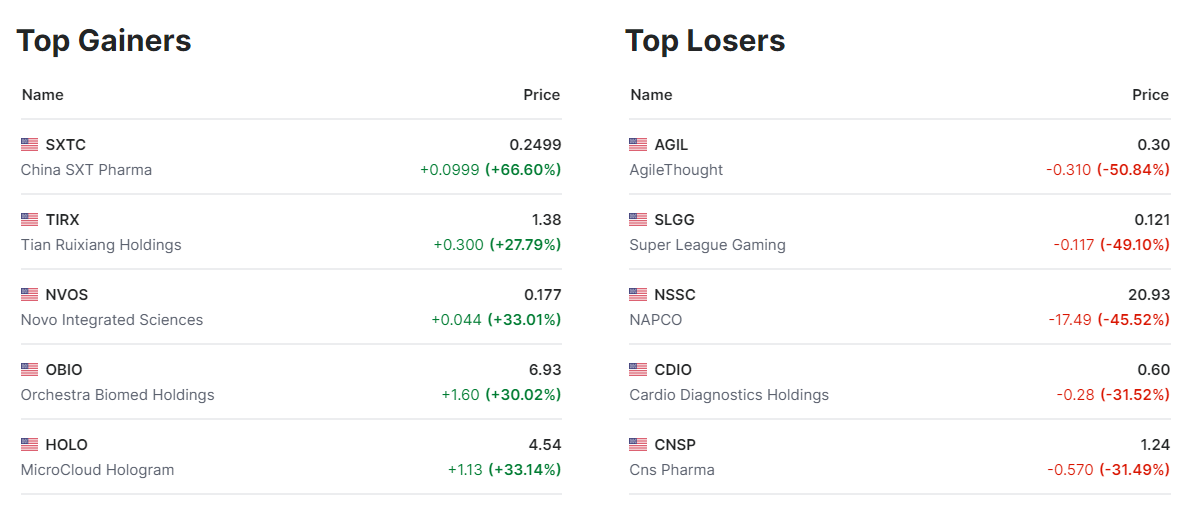Image resolution: width=1182 pixels, height=512 pixels.
Task: Click the US flag icon beside SXTC
Action: pos(29,145)
